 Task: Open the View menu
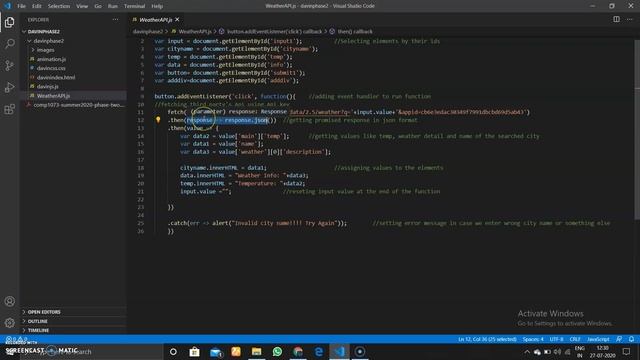pos(82,6)
